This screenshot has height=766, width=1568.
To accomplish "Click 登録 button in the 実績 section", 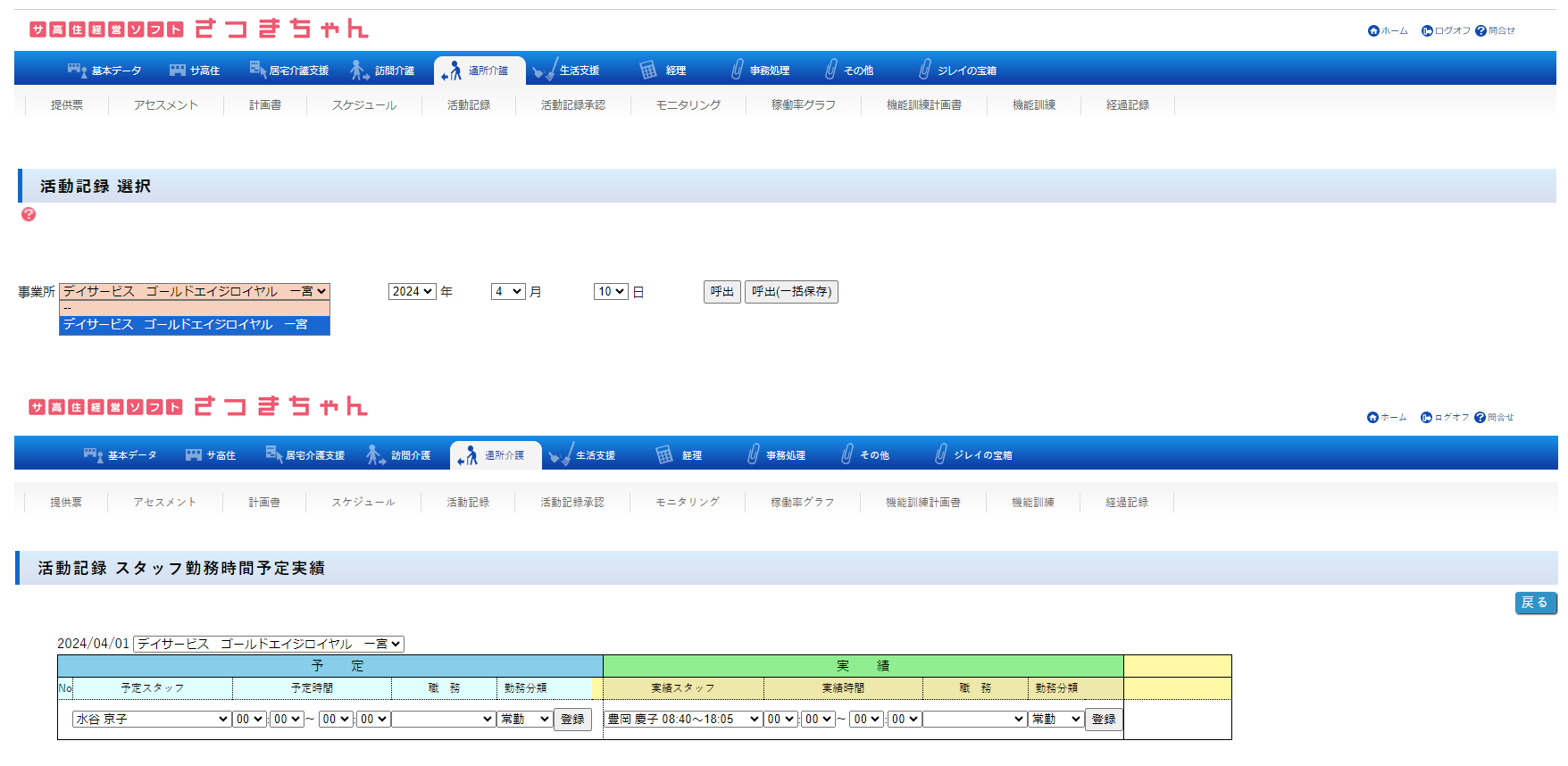I will [x=1103, y=720].
